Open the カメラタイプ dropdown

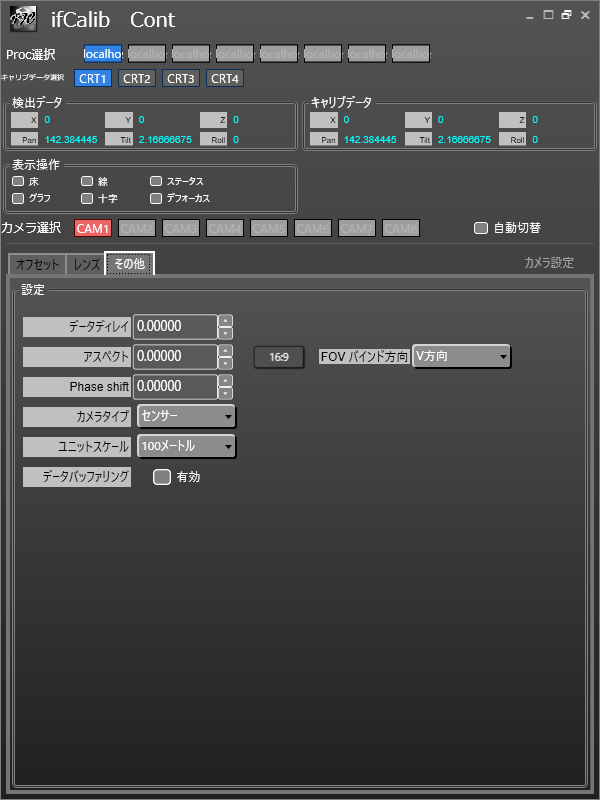(186, 416)
